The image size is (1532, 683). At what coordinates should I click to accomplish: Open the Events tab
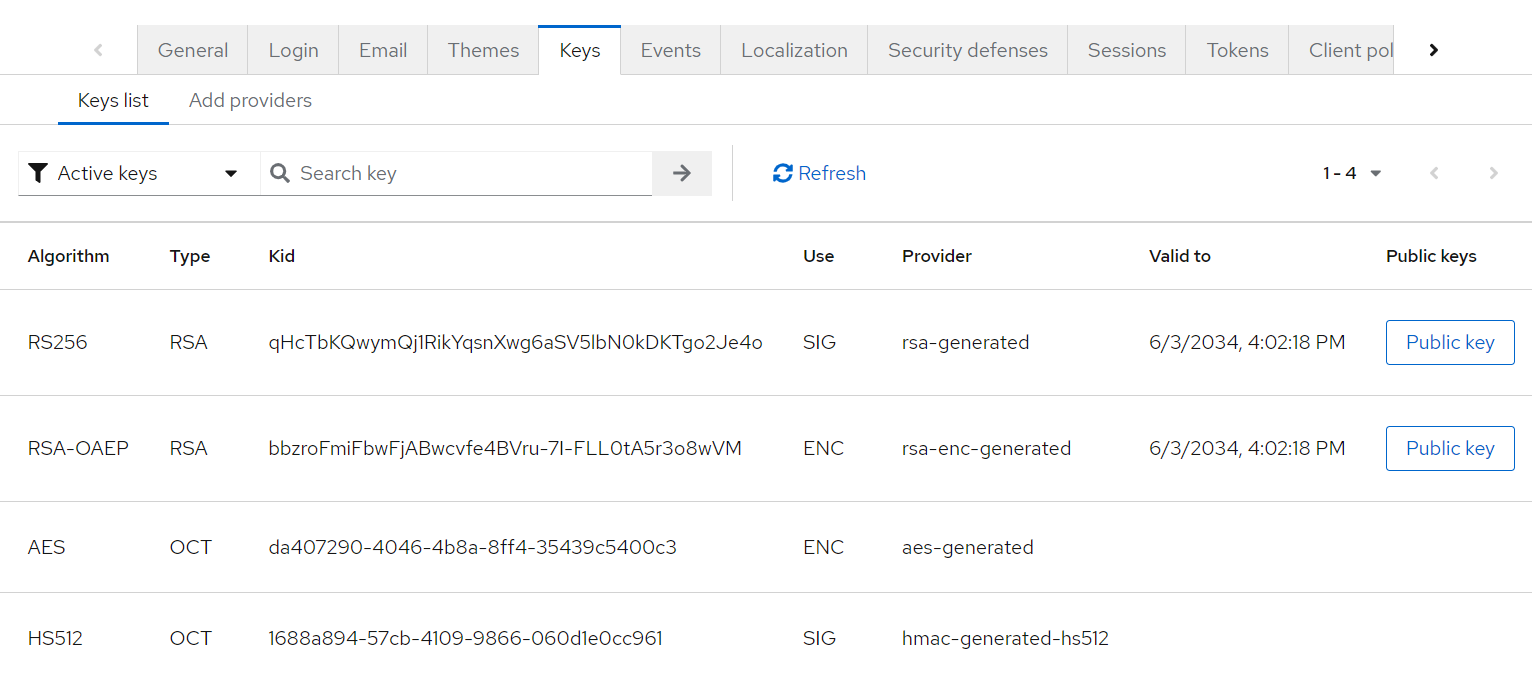[x=670, y=51]
